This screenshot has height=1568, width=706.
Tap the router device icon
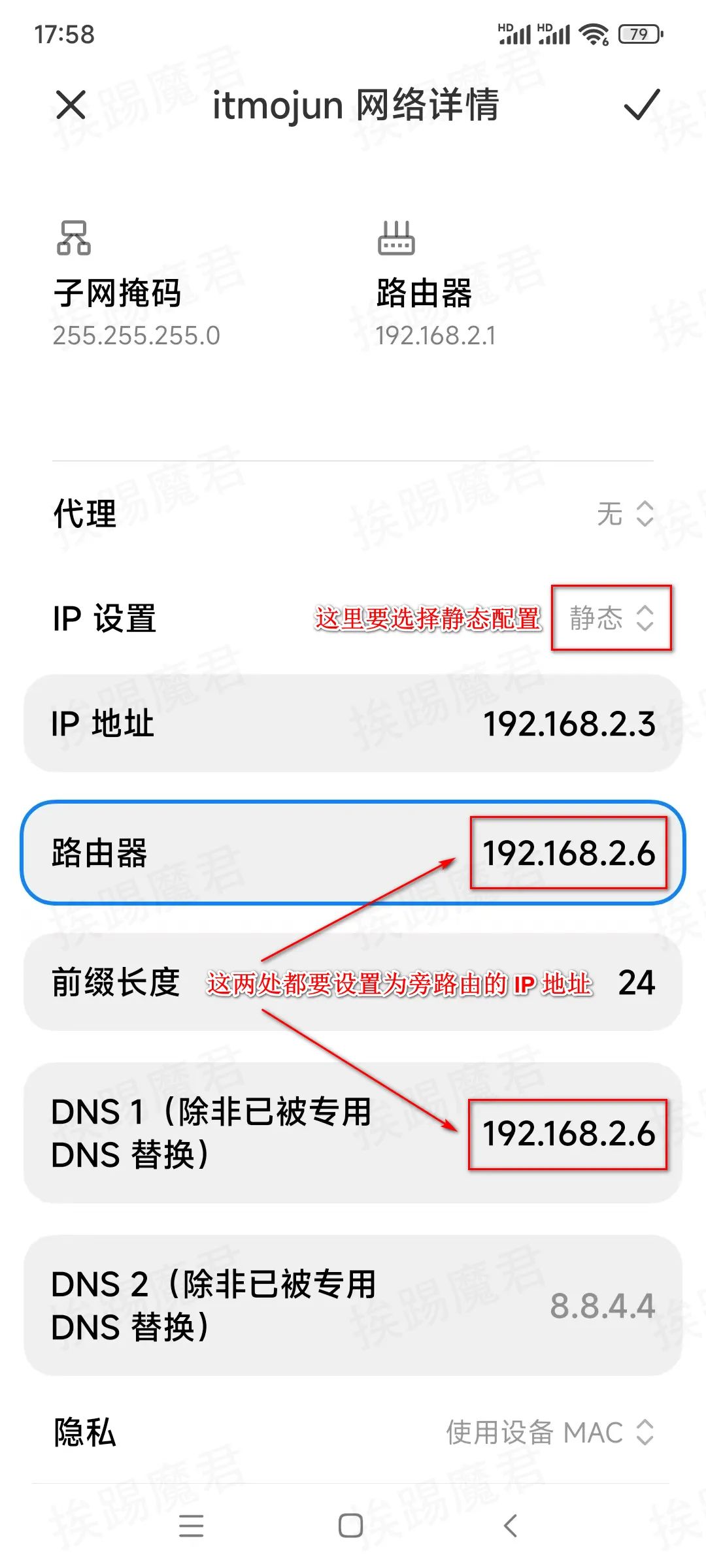click(396, 238)
